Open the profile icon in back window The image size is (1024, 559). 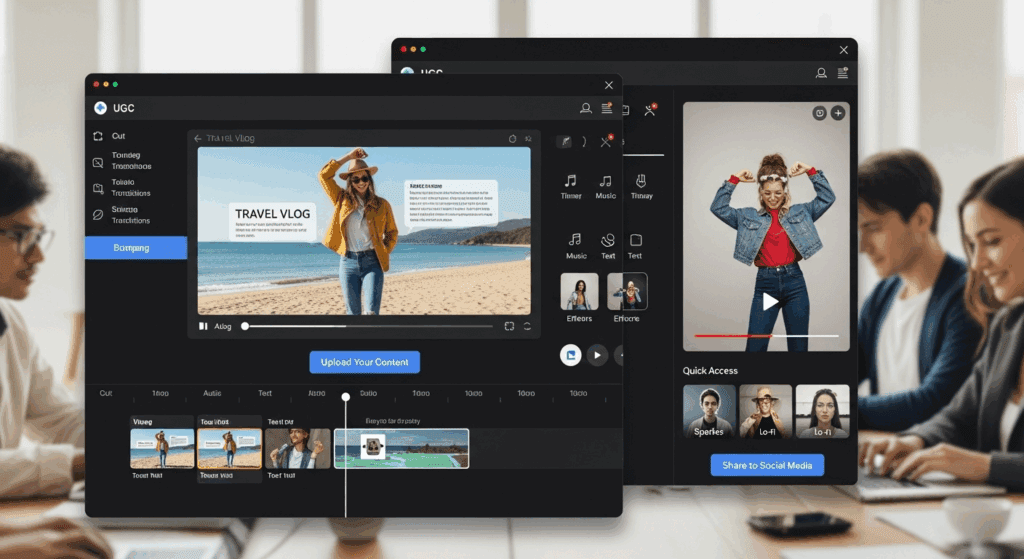point(821,73)
